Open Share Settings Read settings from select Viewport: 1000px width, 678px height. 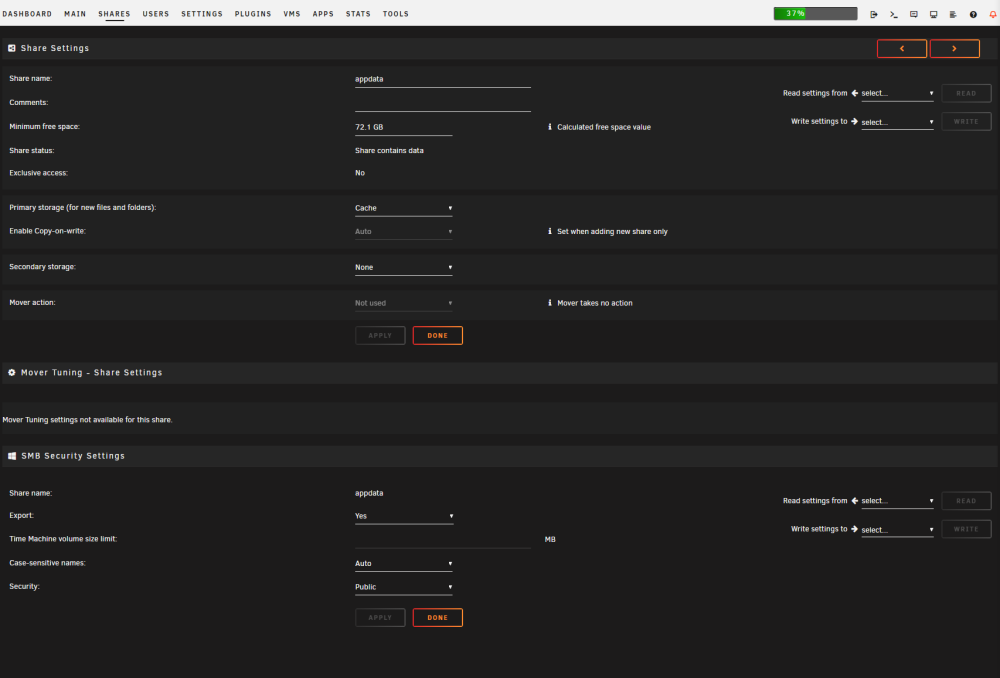[x=897, y=93]
